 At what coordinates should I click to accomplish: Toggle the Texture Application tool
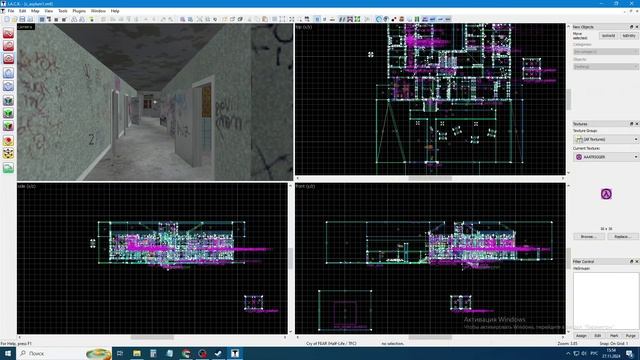click(x=8, y=100)
